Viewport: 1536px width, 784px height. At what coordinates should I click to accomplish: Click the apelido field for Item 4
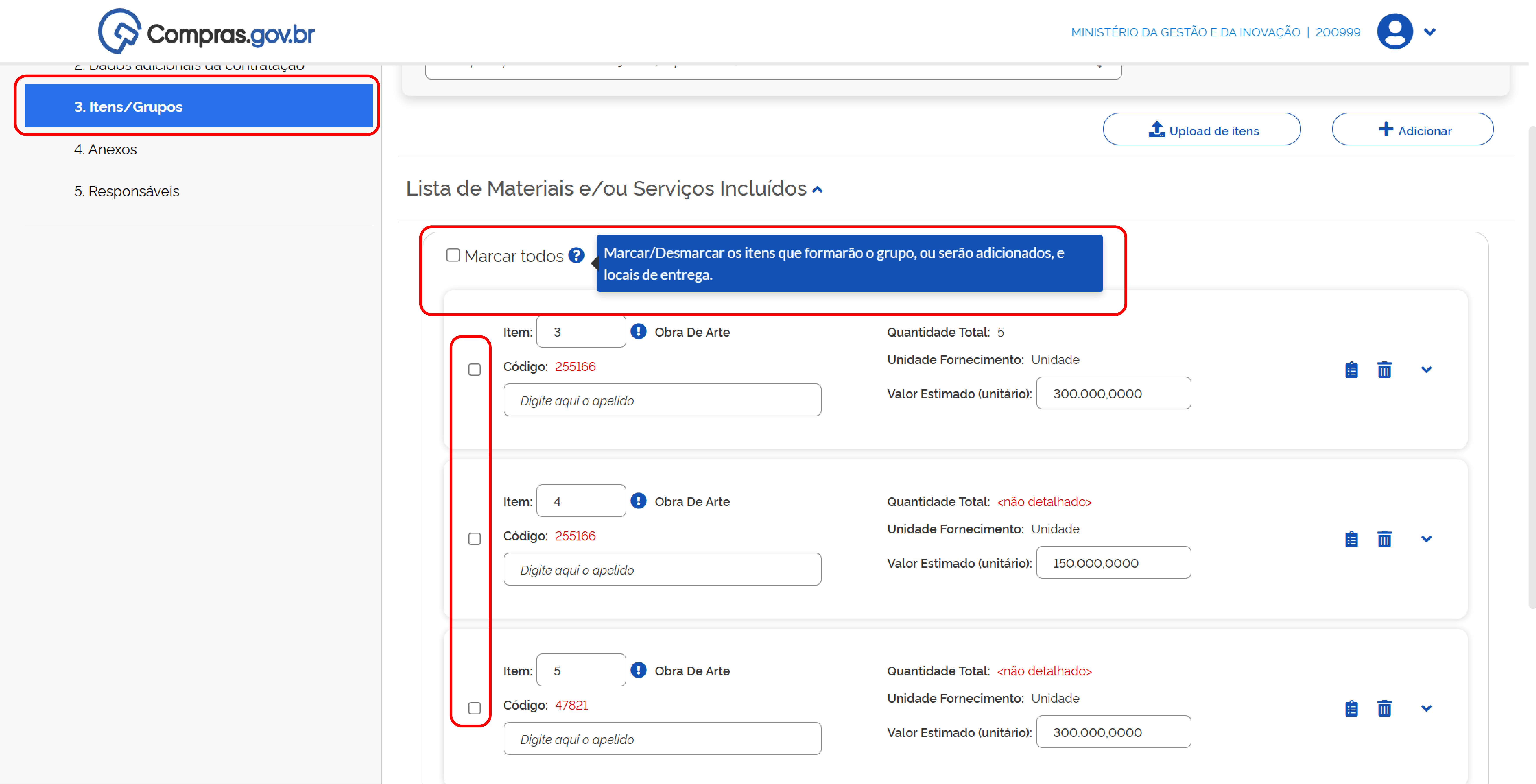pyautogui.click(x=662, y=569)
